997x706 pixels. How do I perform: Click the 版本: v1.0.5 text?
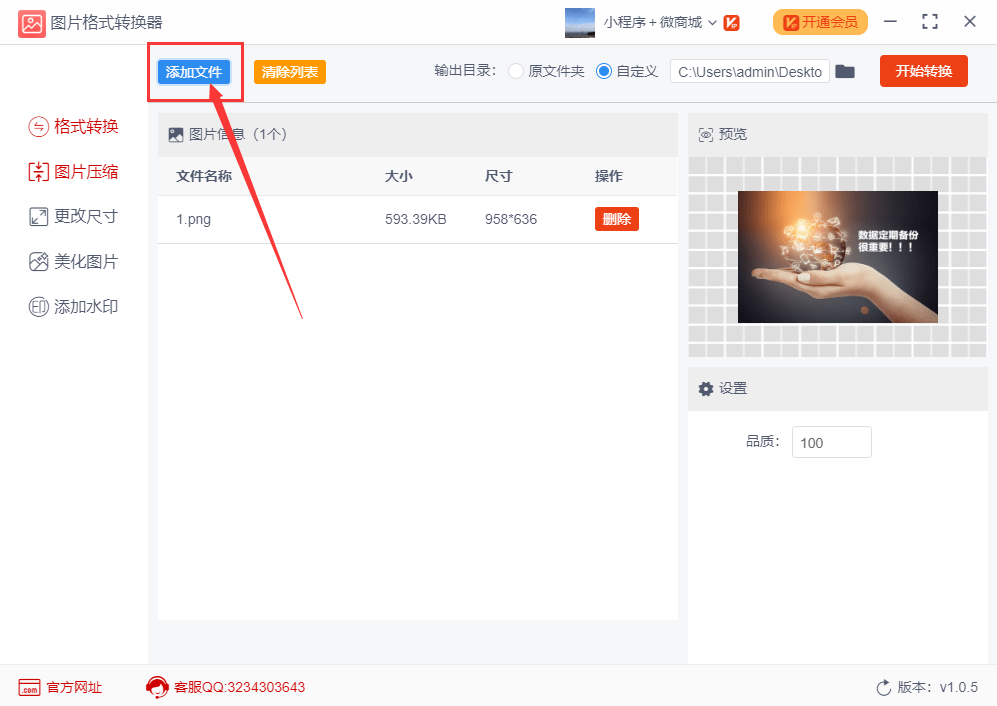tap(938, 688)
